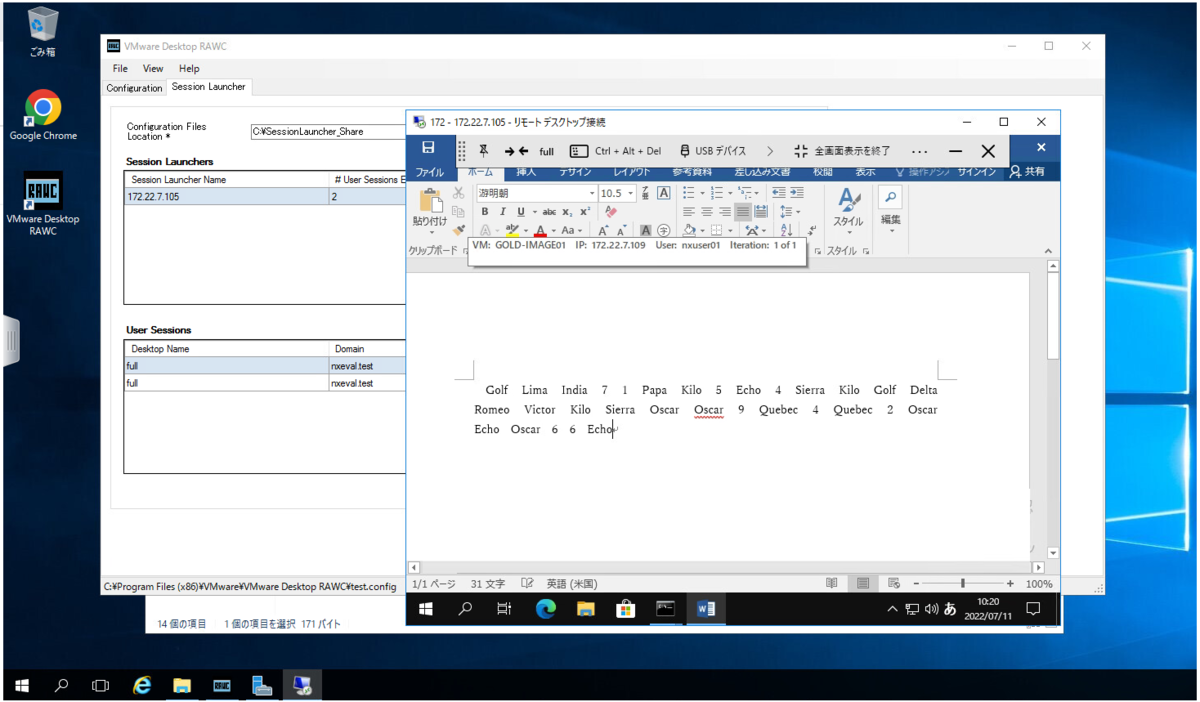Click the zoom out minus button
The width and height of the screenshot is (1200, 702).
click(x=916, y=583)
